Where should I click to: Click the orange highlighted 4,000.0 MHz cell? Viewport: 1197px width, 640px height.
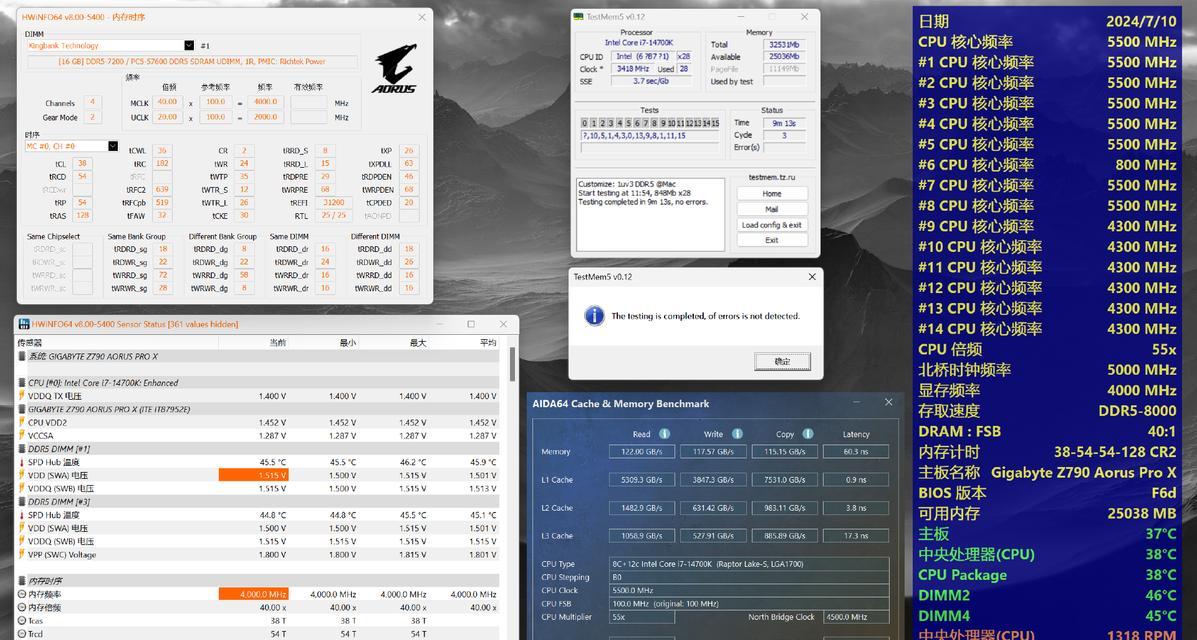pyautogui.click(x=253, y=594)
